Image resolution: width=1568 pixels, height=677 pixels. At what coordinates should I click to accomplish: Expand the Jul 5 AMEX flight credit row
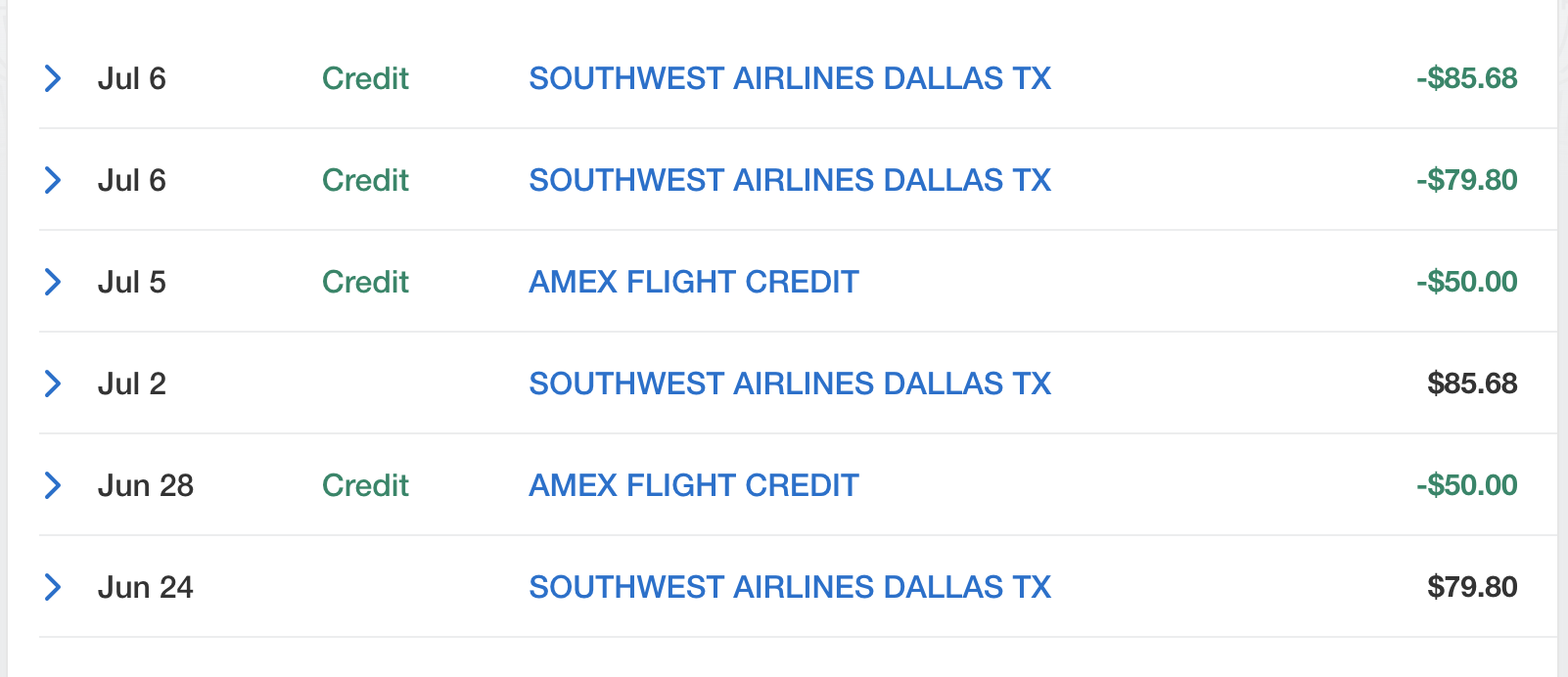(x=53, y=282)
